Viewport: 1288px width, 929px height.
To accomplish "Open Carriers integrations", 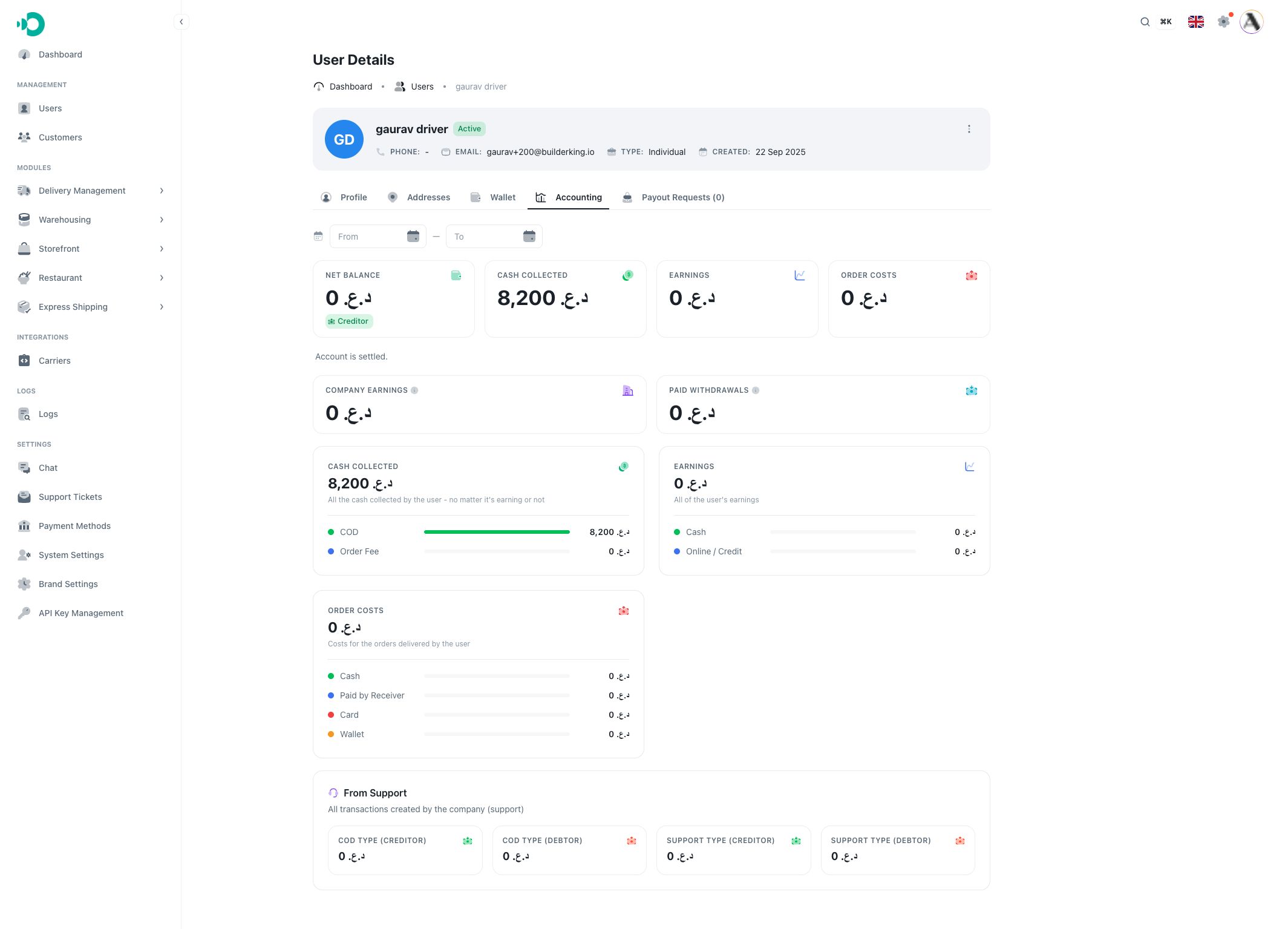I will pyautogui.click(x=91, y=361).
